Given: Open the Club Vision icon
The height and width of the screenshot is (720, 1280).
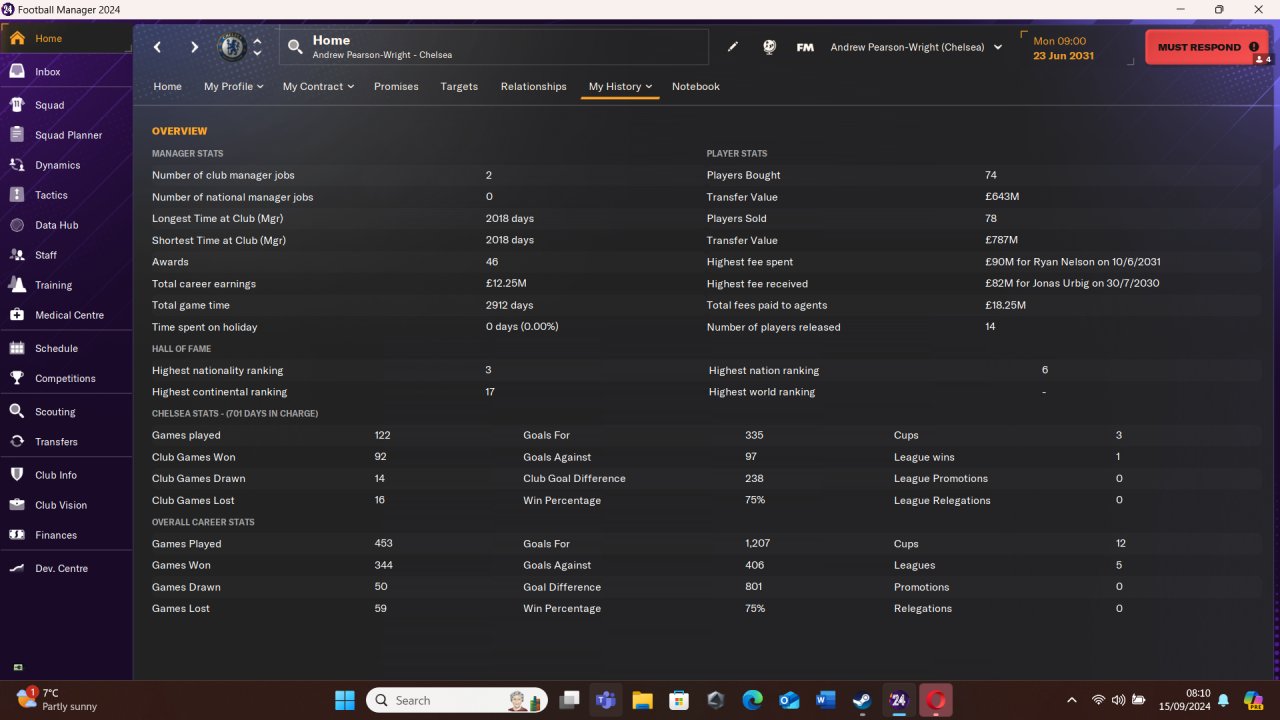Looking at the screenshot, I should click(16, 505).
